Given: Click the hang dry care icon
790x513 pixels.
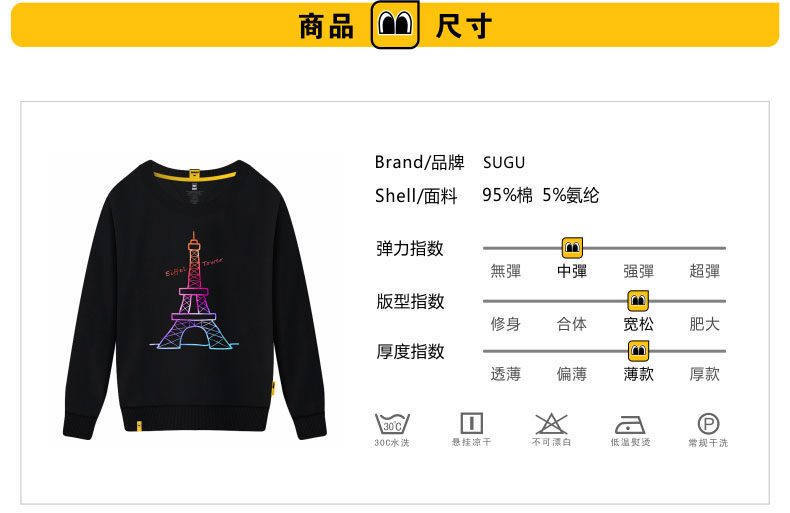Looking at the screenshot, I should pyautogui.click(x=472, y=423).
